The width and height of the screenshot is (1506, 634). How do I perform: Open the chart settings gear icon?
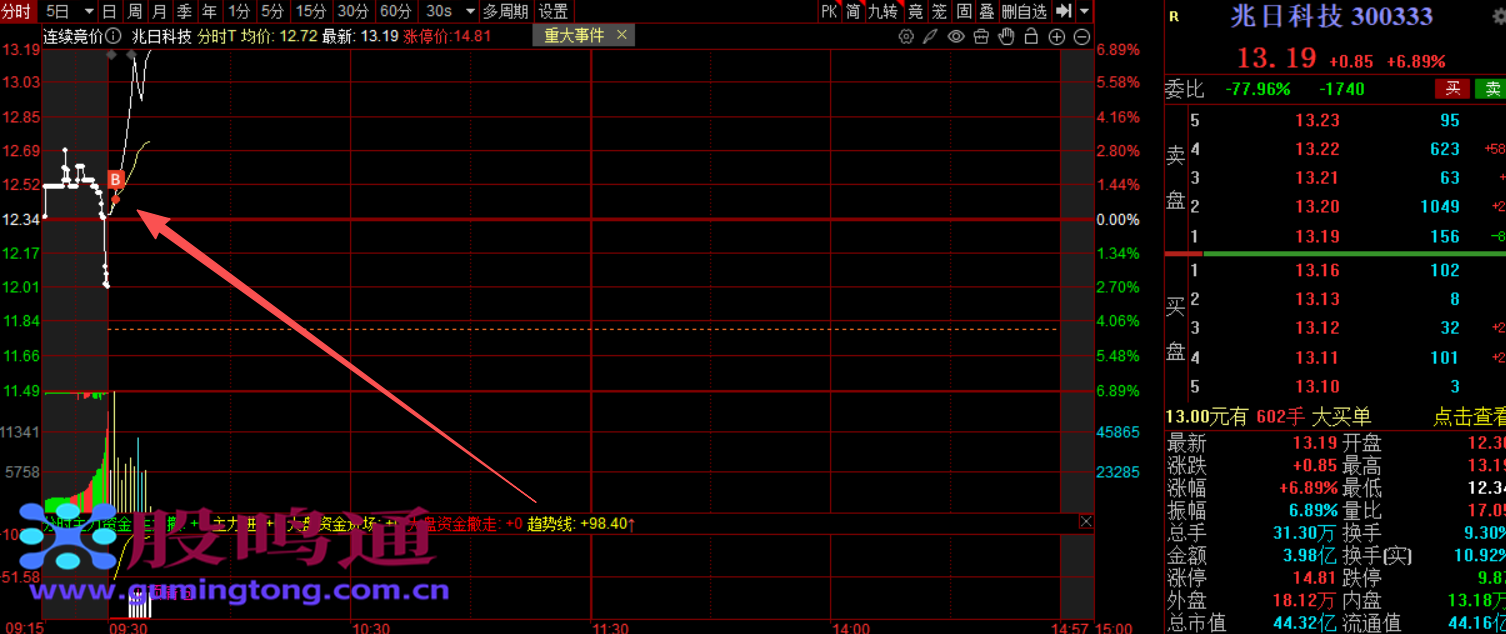tap(906, 37)
